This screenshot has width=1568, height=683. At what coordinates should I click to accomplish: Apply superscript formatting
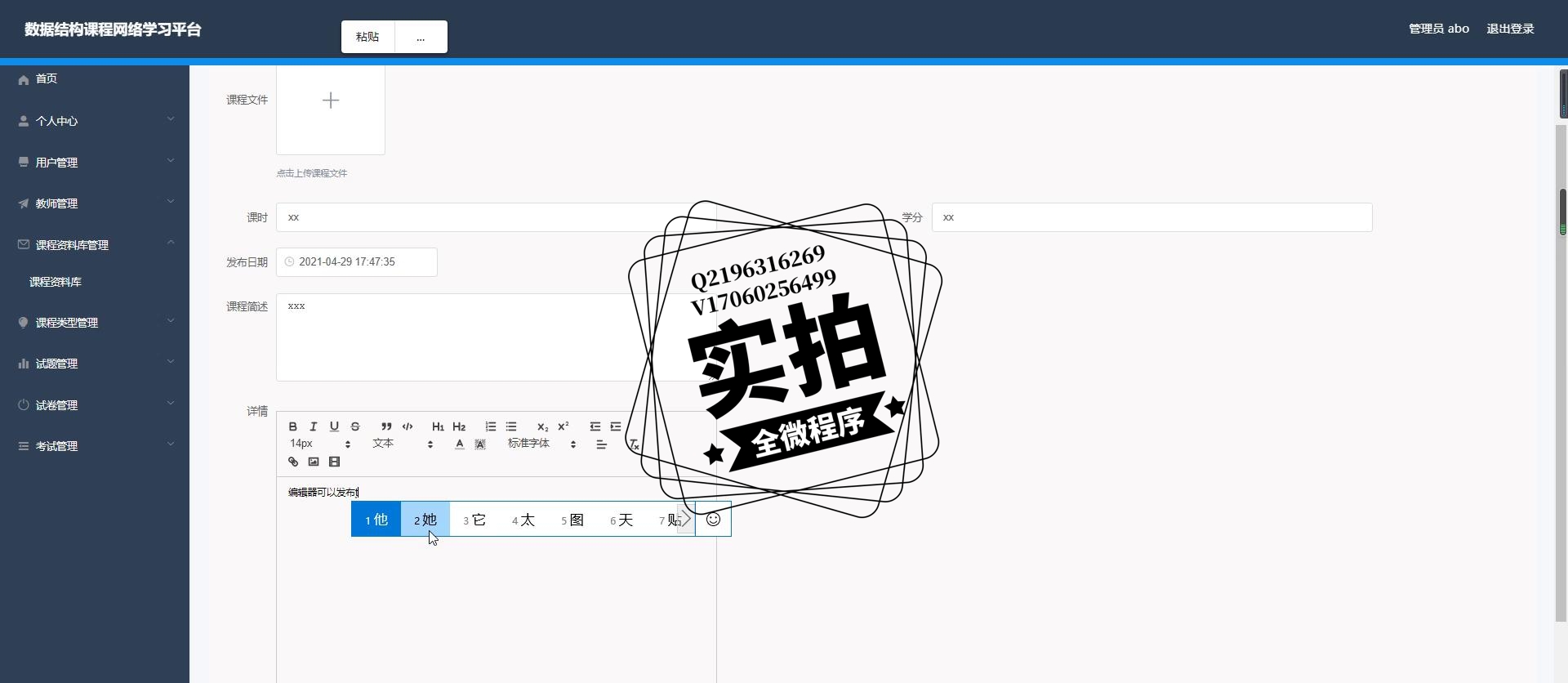pyautogui.click(x=563, y=426)
